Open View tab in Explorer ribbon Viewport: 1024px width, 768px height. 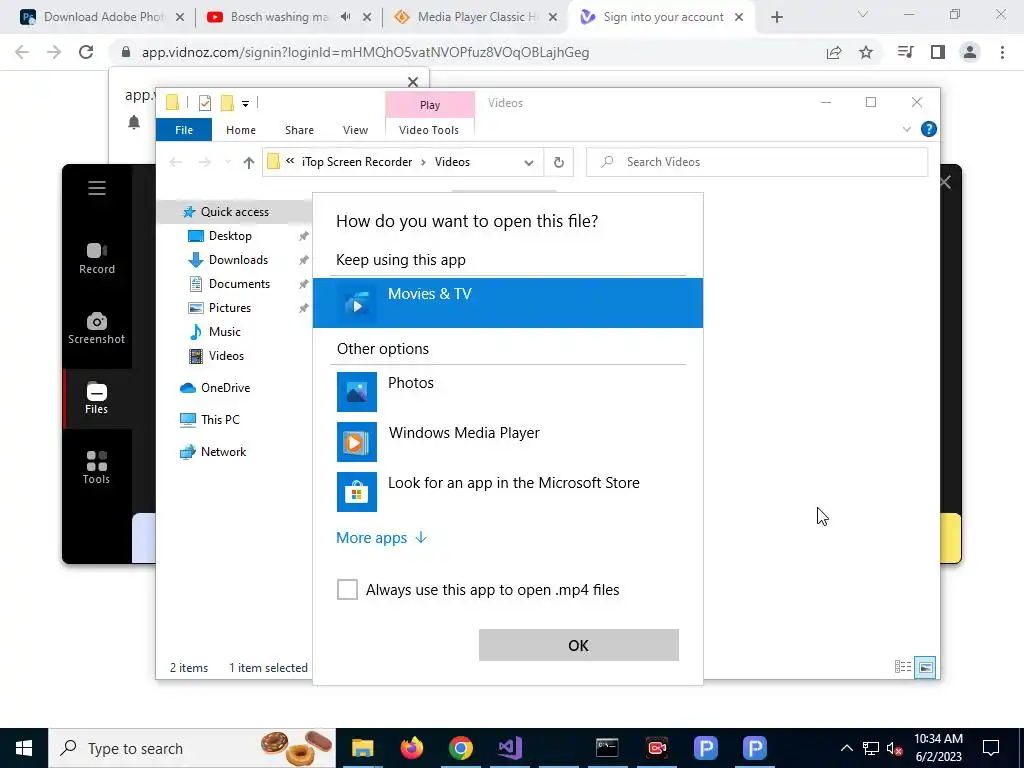pyautogui.click(x=355, y=130)
